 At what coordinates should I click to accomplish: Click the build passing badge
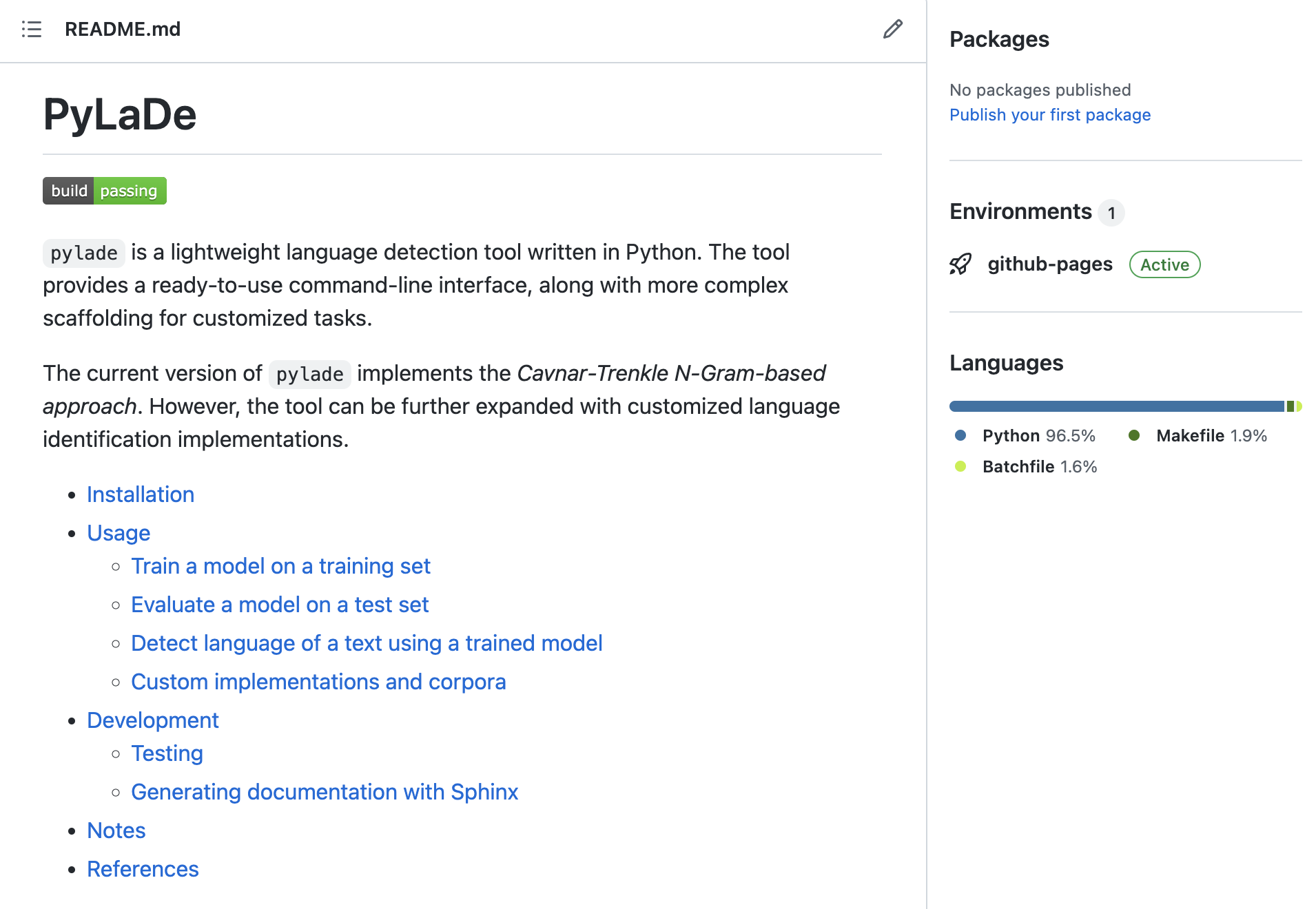coord(105,191)
